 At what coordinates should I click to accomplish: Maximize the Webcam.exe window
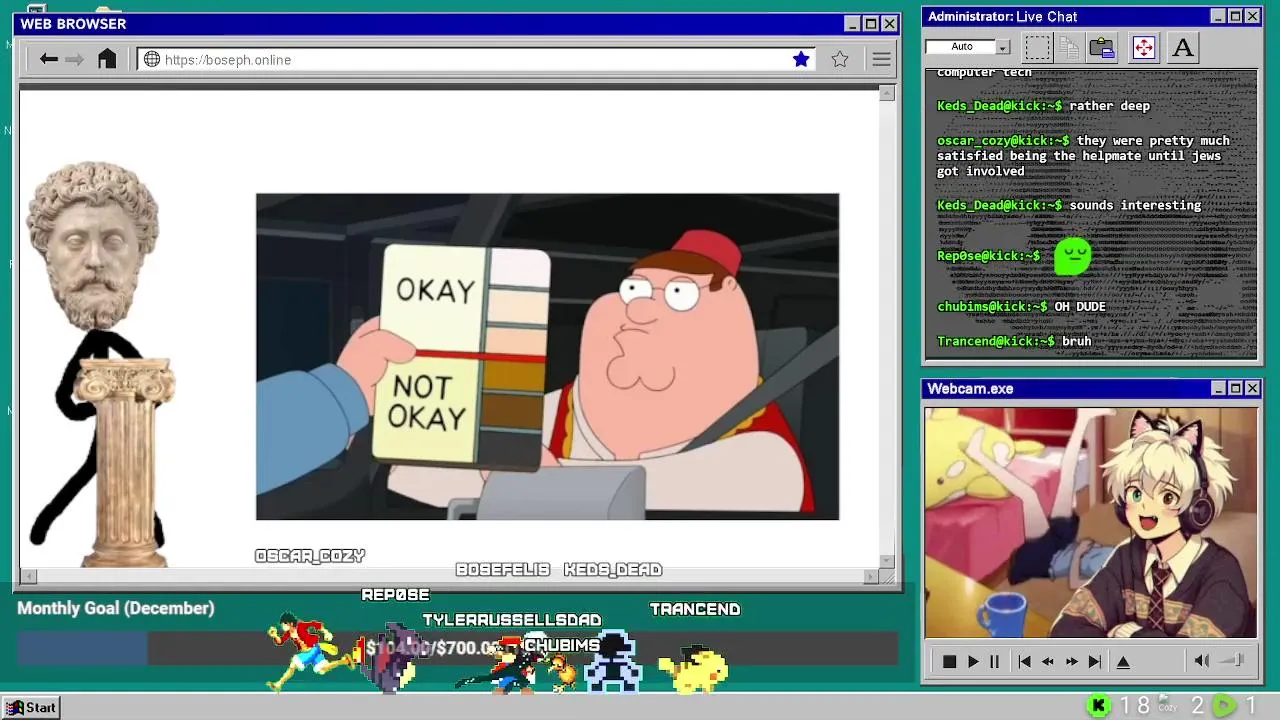(x=1235, y=388)
